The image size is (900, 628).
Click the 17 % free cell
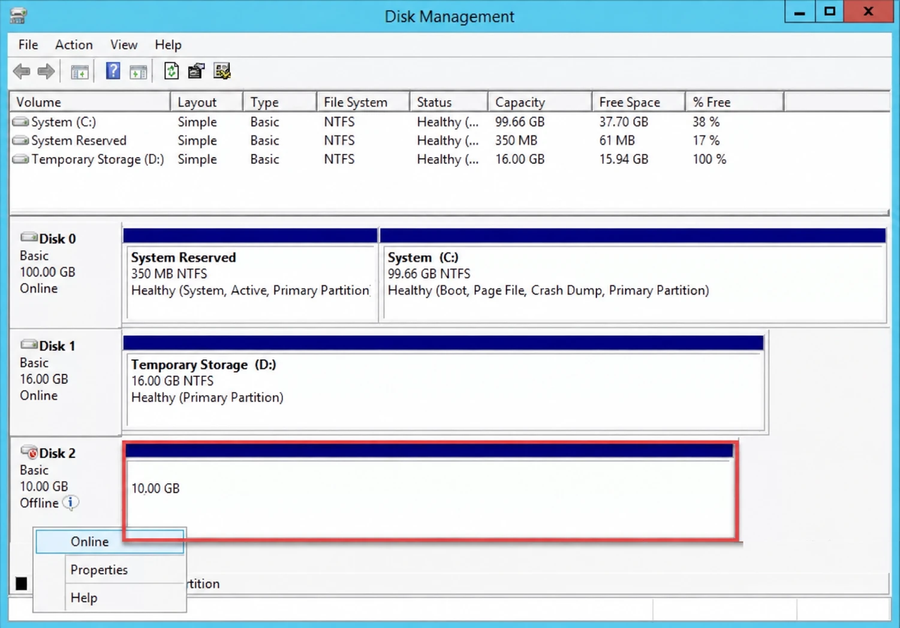(x=706, y=140)
